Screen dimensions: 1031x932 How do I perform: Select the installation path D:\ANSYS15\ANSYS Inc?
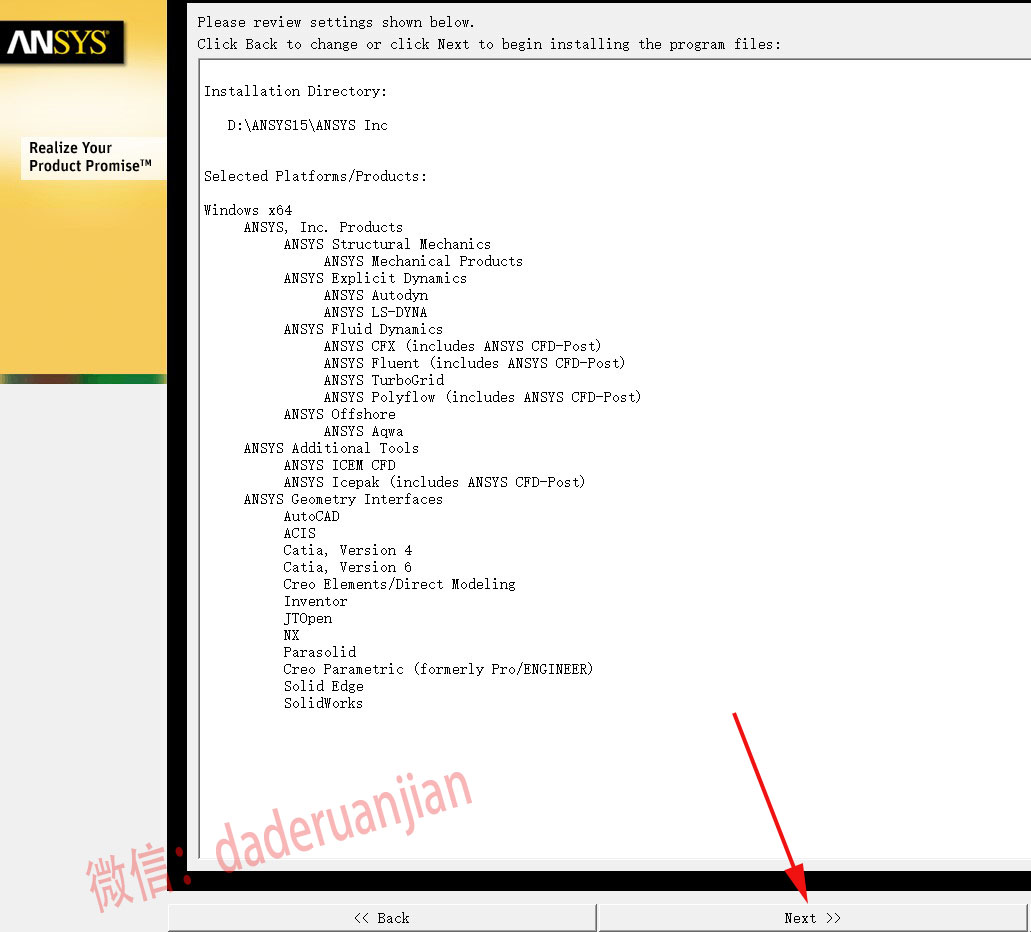[x=307, y=125]
